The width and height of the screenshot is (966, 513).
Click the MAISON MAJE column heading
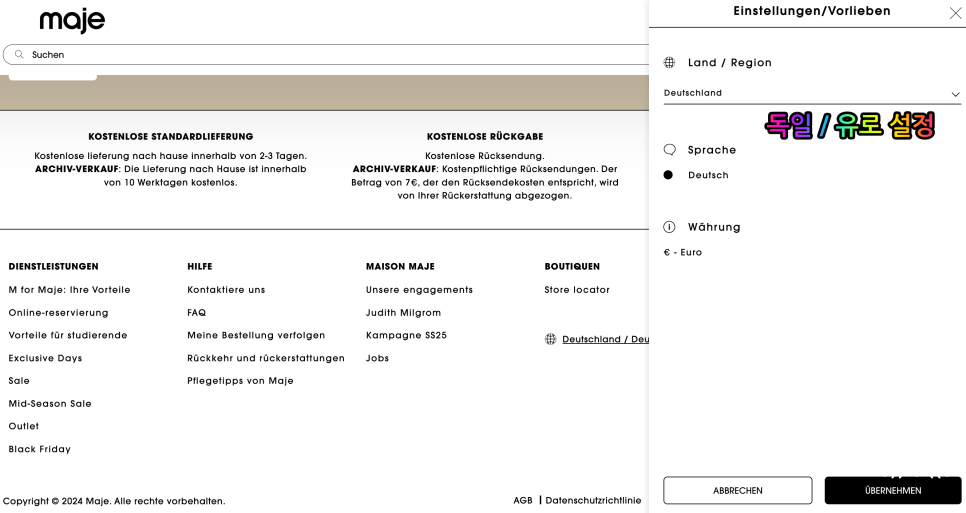(x=400, y=267)
